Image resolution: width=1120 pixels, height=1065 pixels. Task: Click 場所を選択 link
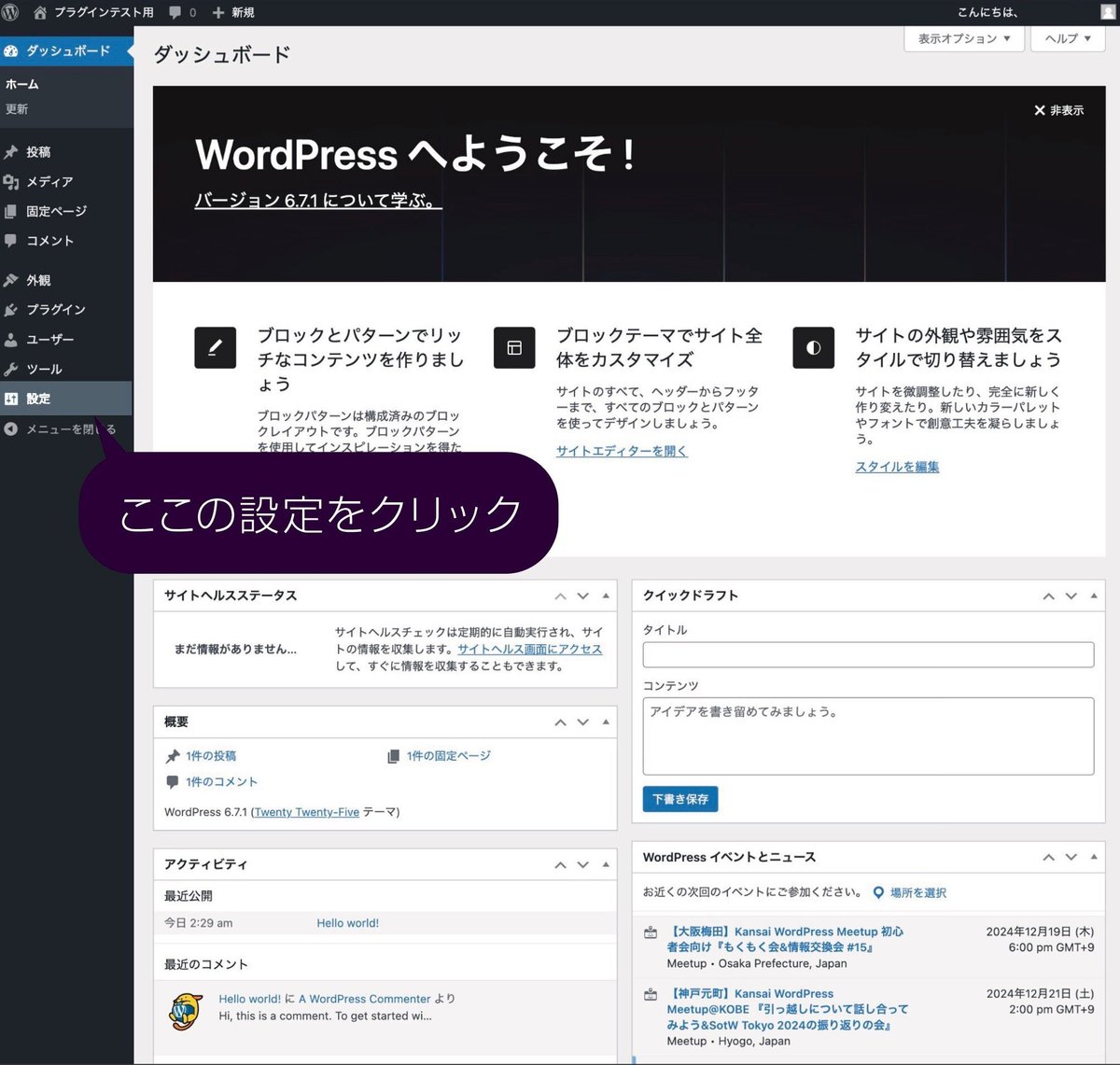click(918, 893)
